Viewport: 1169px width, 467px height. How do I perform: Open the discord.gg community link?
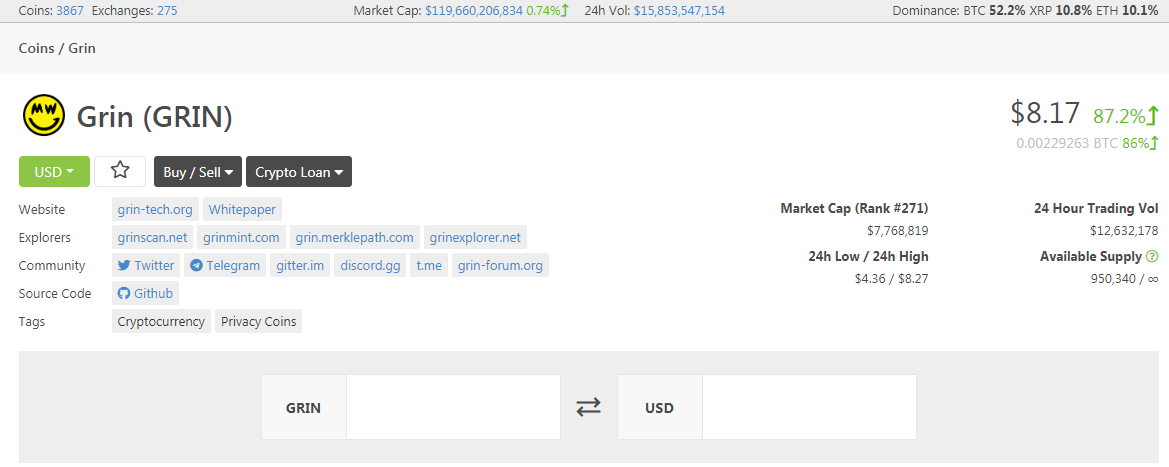tap(371, 265)
